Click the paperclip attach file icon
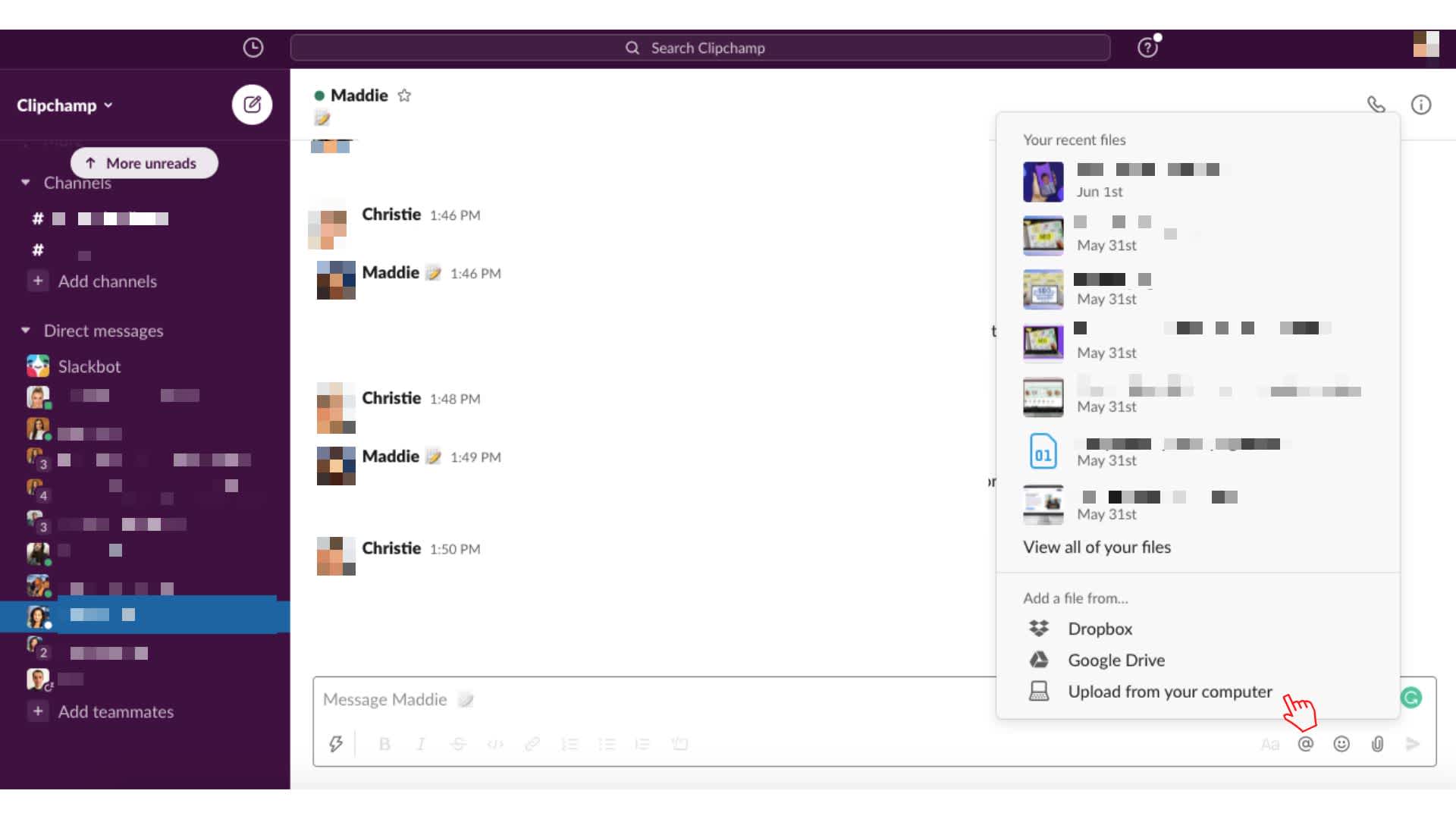The image size is (1456, 819). [1377, 744]
